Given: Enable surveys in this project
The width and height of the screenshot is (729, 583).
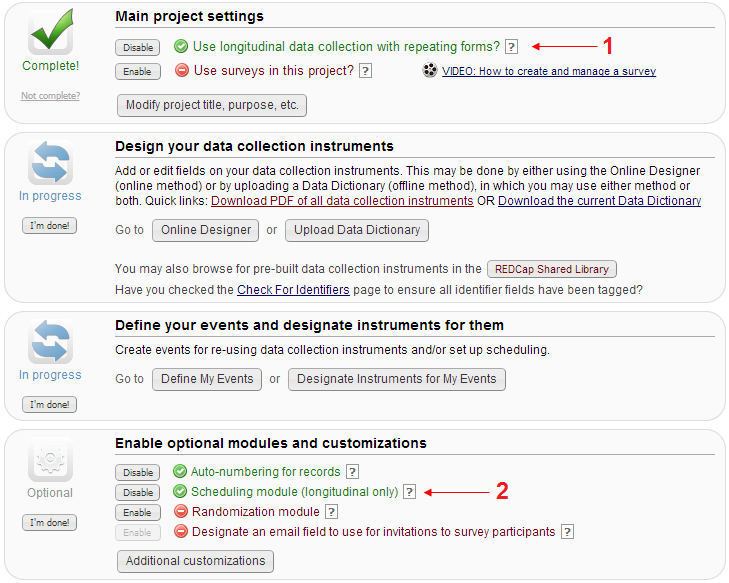Looking at the screenshot, I should coord(137,72).
